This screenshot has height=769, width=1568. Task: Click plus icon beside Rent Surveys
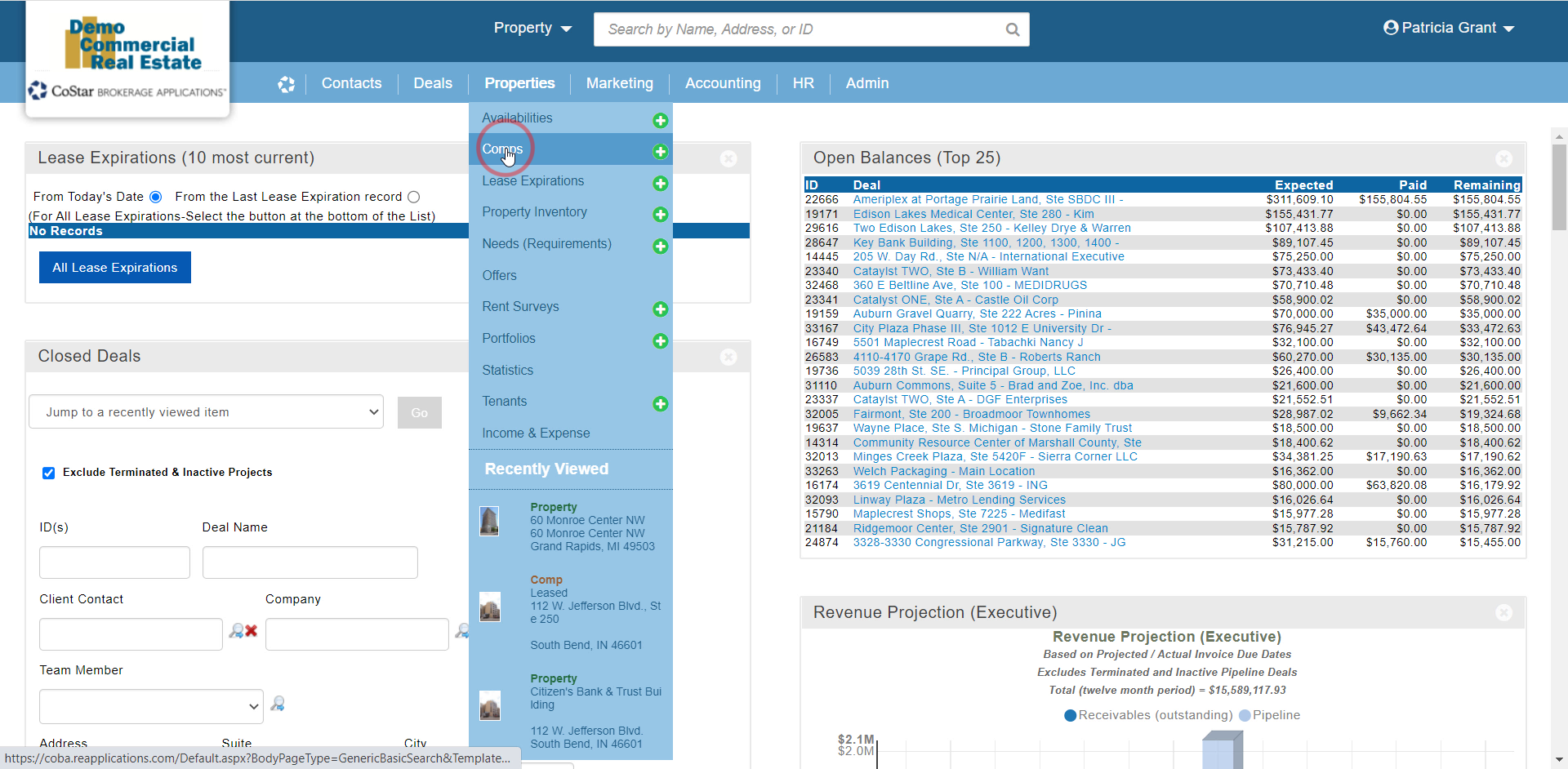(x=660, y=309)
